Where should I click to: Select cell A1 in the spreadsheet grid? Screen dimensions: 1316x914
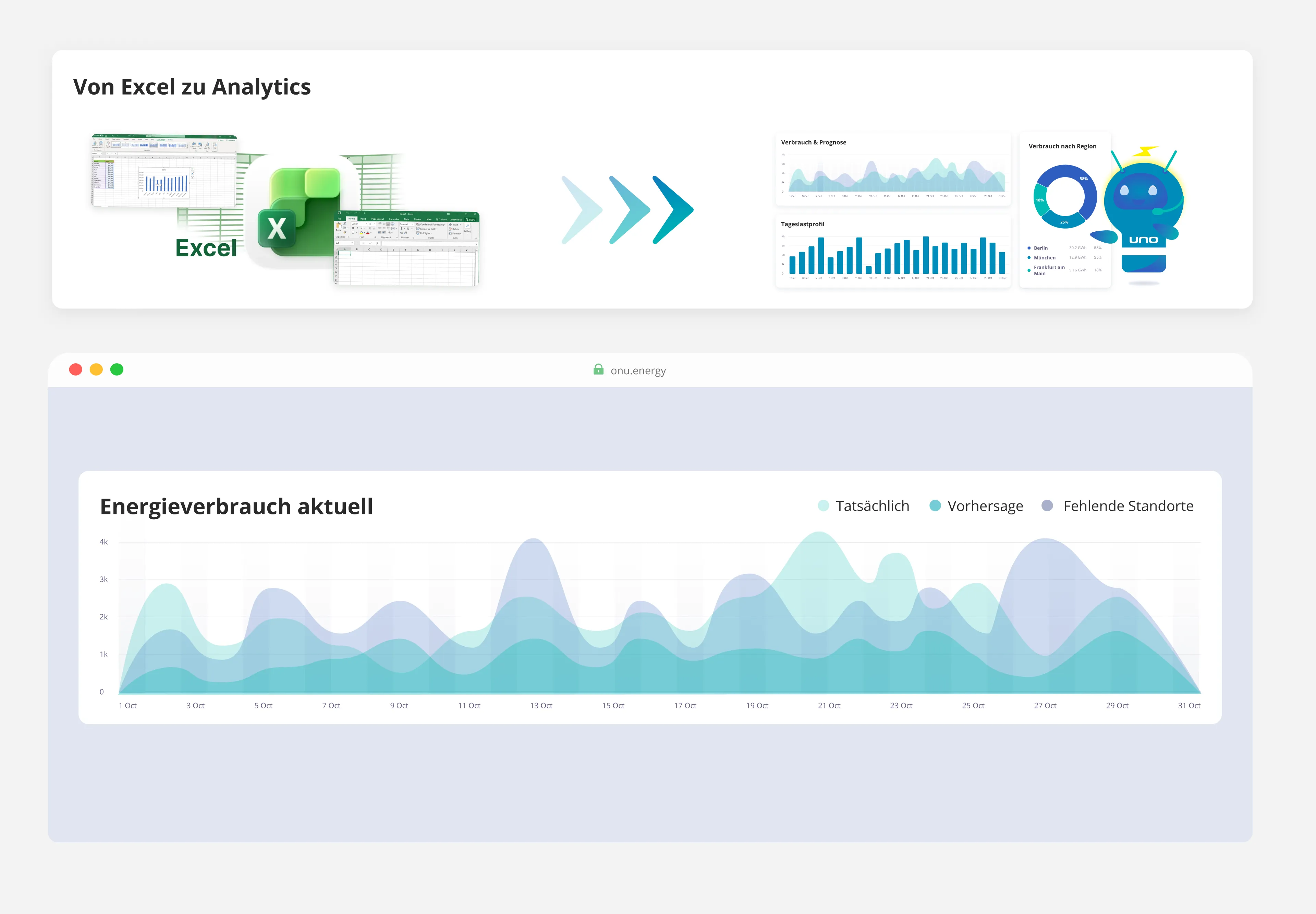[345, 253]
